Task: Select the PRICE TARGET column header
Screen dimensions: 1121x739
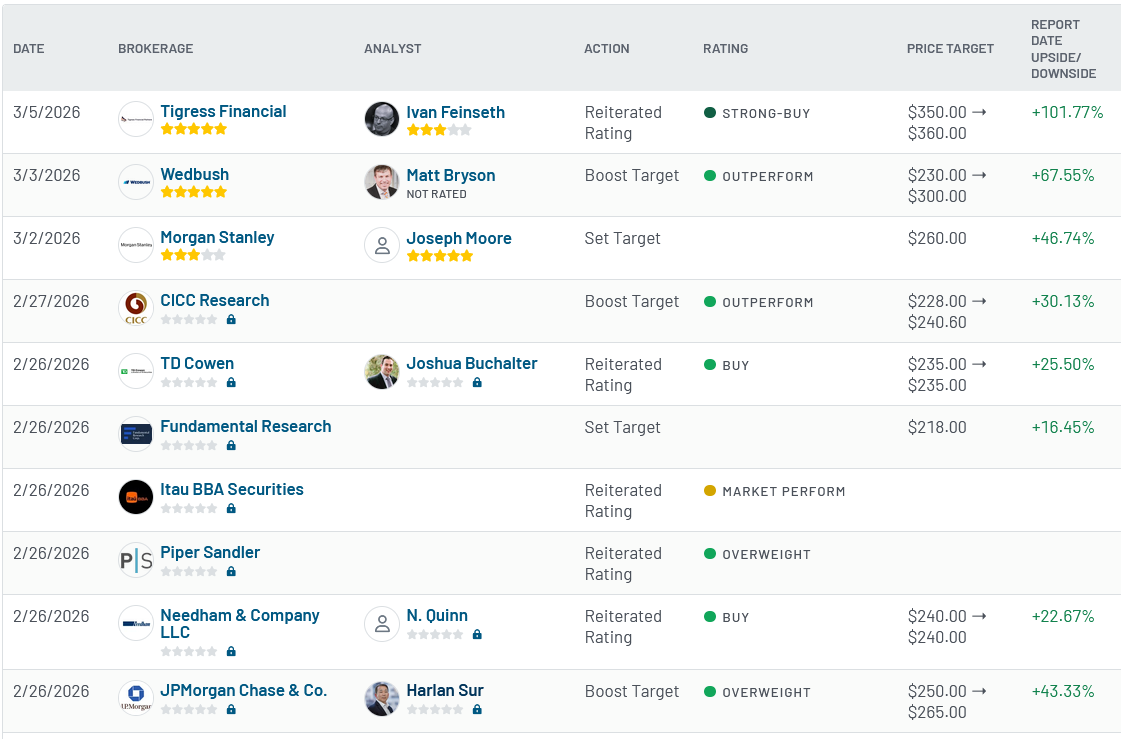Action: pos(950,49)
